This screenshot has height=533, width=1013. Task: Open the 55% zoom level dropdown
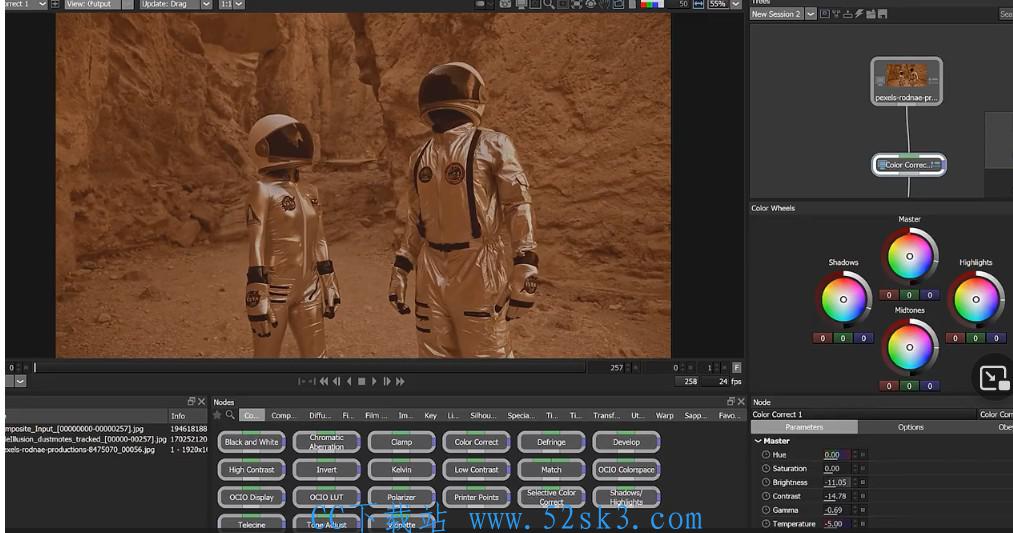pyautogui.click(x=735, y=4)
